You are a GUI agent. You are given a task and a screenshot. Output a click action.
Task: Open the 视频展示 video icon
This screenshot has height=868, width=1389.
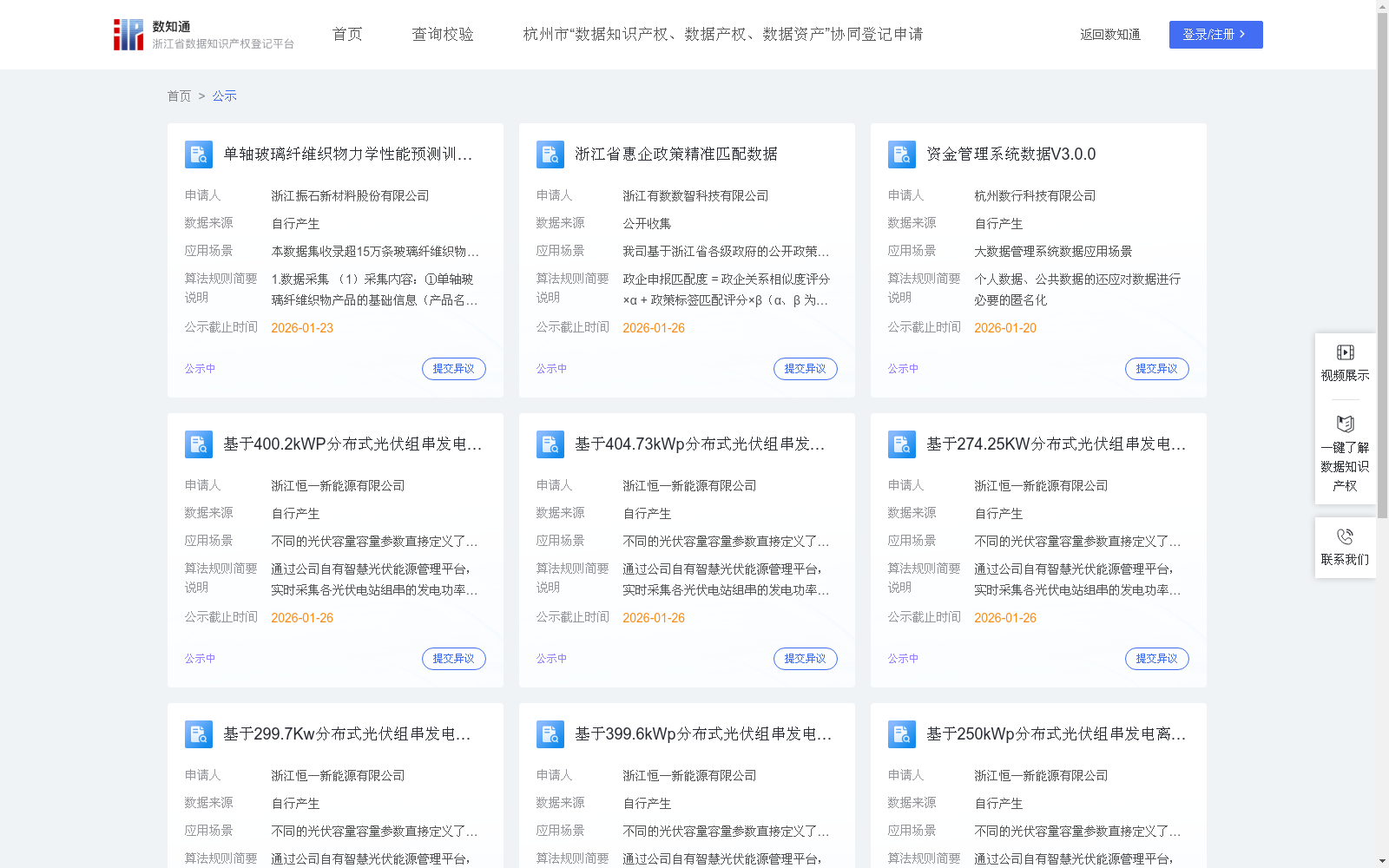coord(1345,352)
